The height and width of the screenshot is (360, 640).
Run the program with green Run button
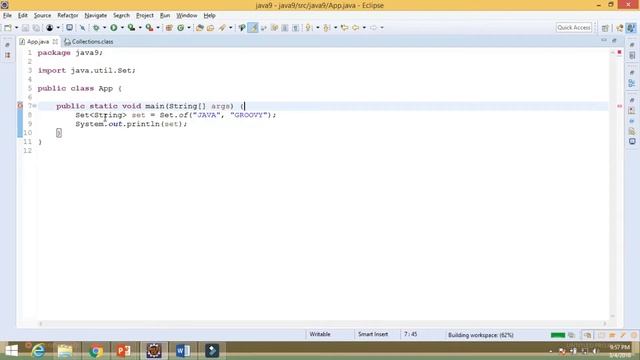point(114,28)
